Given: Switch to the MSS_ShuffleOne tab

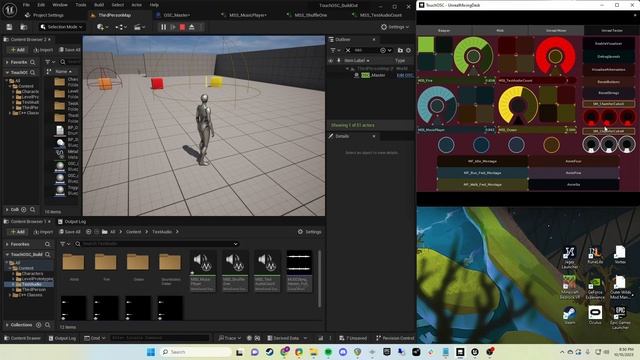Looking at the screenshot, I should (x=310, y=15).
